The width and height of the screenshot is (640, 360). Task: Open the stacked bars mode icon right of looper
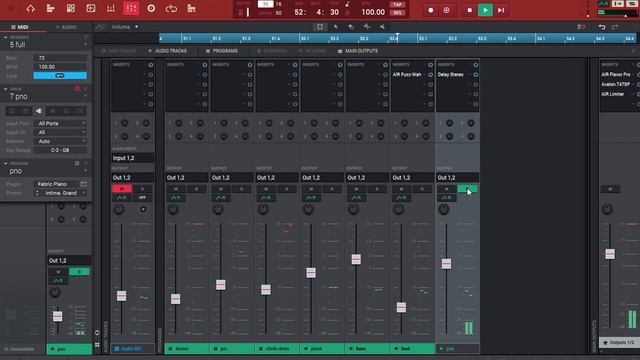(x=191, y=8)
